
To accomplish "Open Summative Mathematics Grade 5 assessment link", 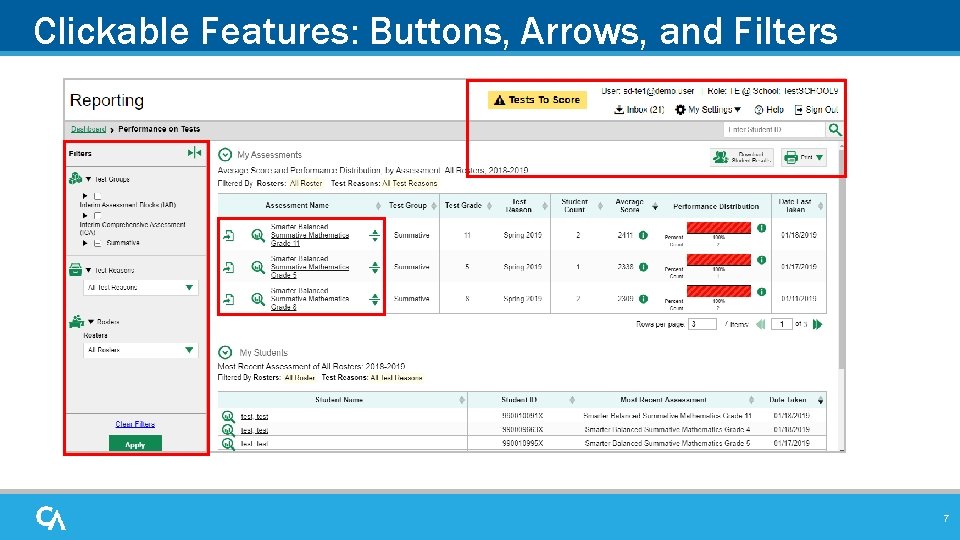I will click(x=310, y=267).
